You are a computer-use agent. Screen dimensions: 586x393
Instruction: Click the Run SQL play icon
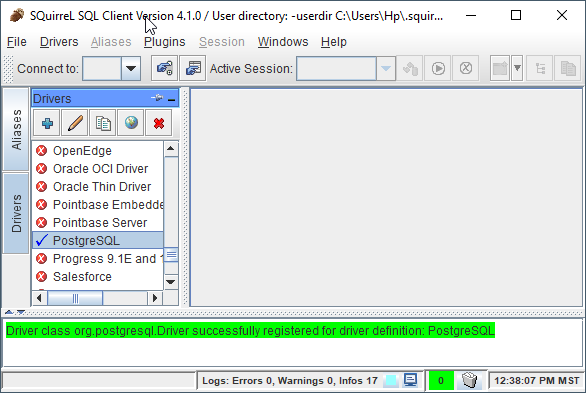pos(438,68)
